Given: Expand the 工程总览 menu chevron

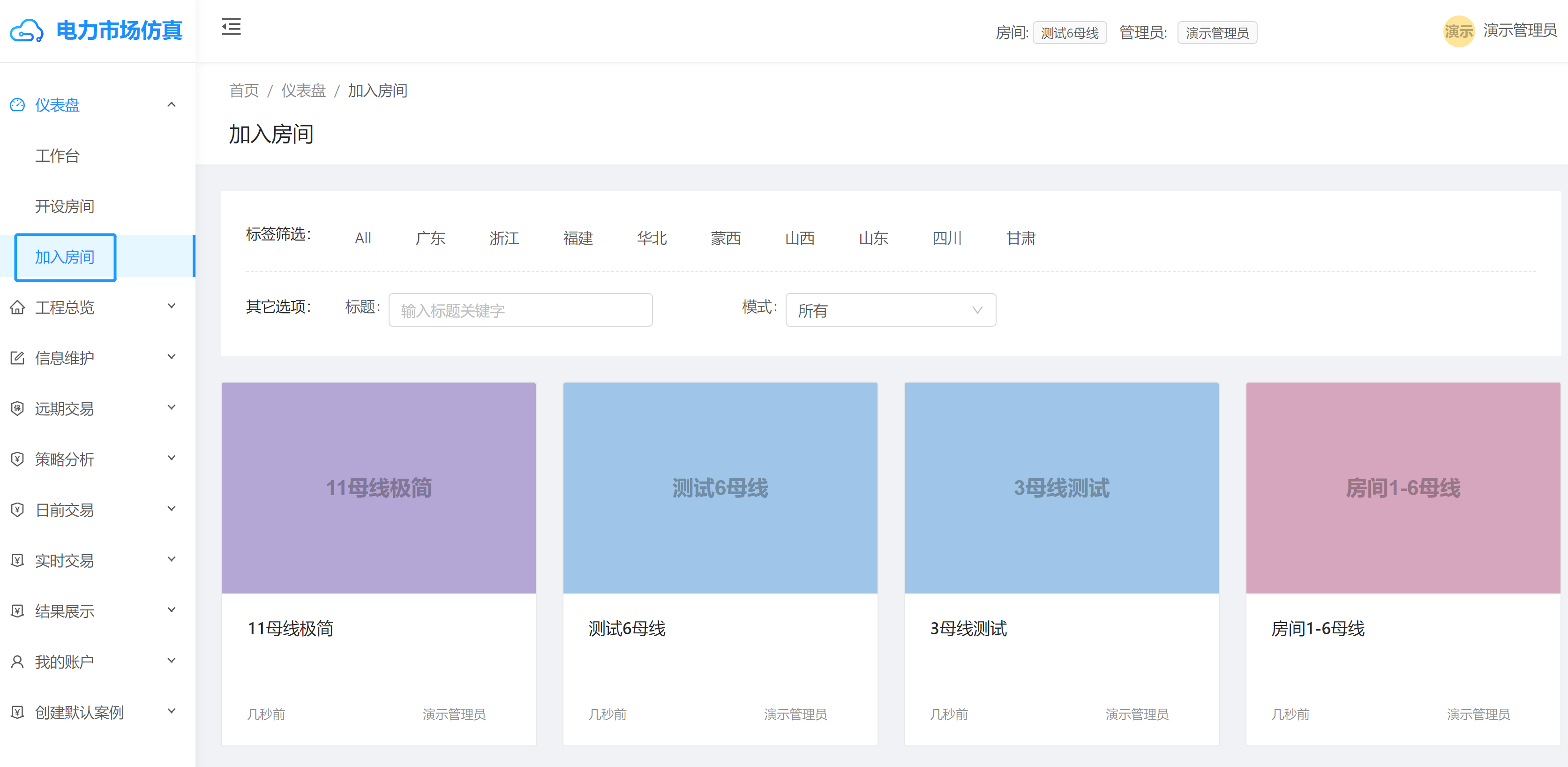Looking at the screenshot, I should [172, 306].
